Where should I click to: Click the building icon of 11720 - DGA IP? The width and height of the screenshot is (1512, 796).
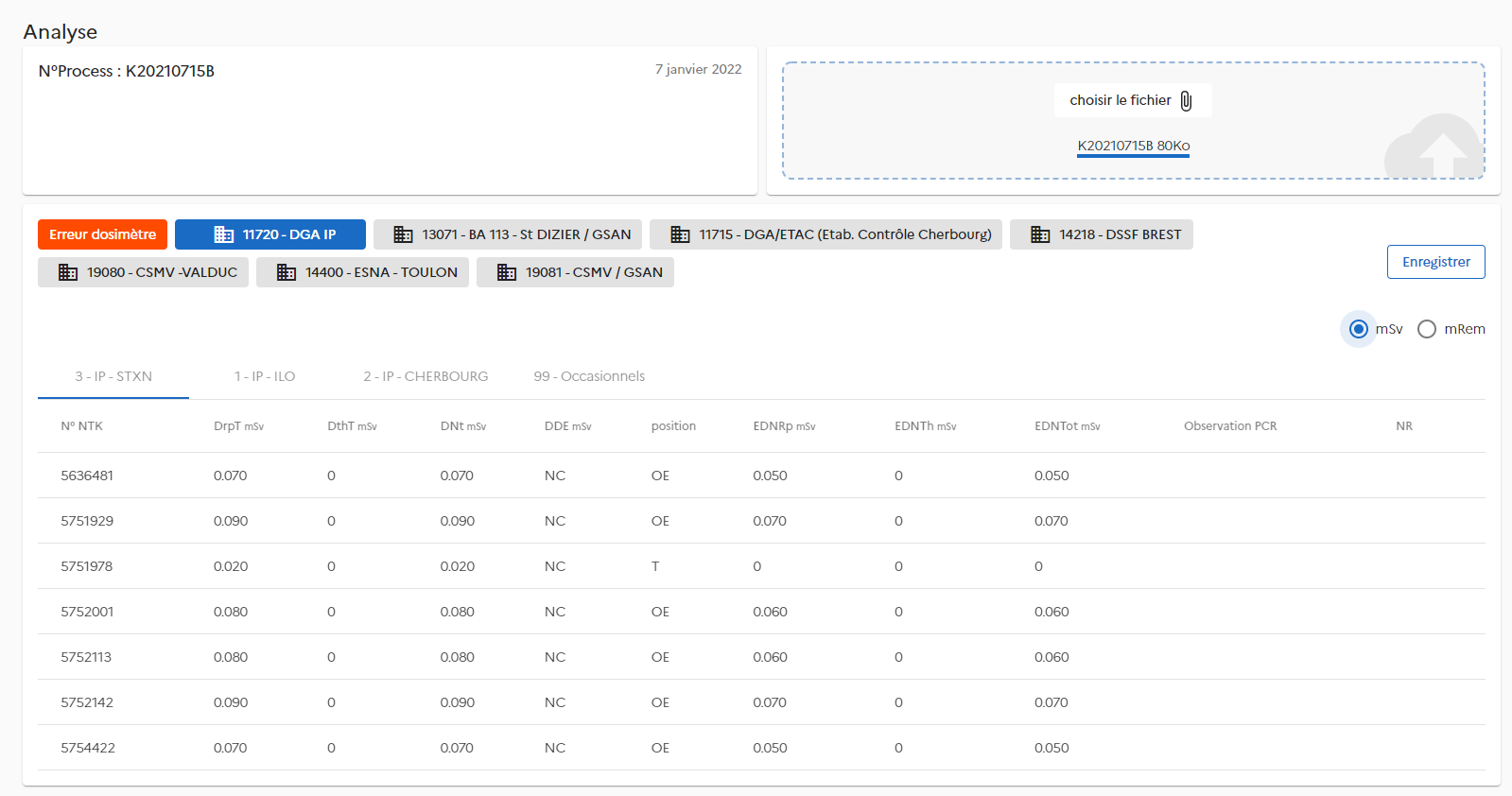224,234
